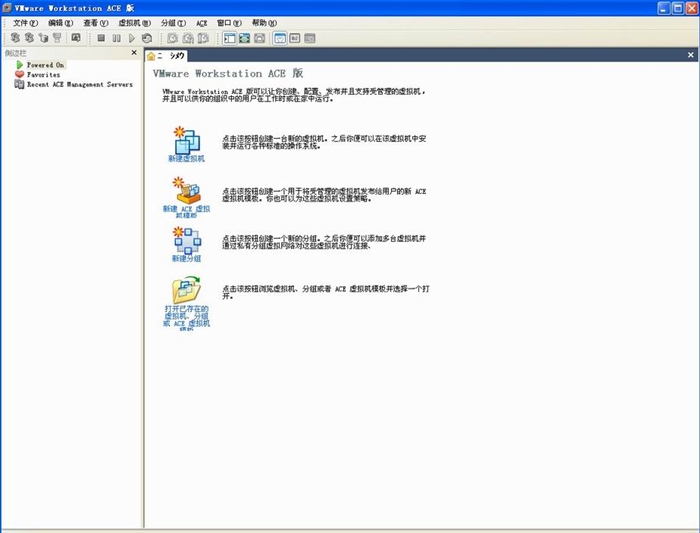Click the Power Off square toolbar icon
The image size is (700, 533).
[x=101, y=38]
